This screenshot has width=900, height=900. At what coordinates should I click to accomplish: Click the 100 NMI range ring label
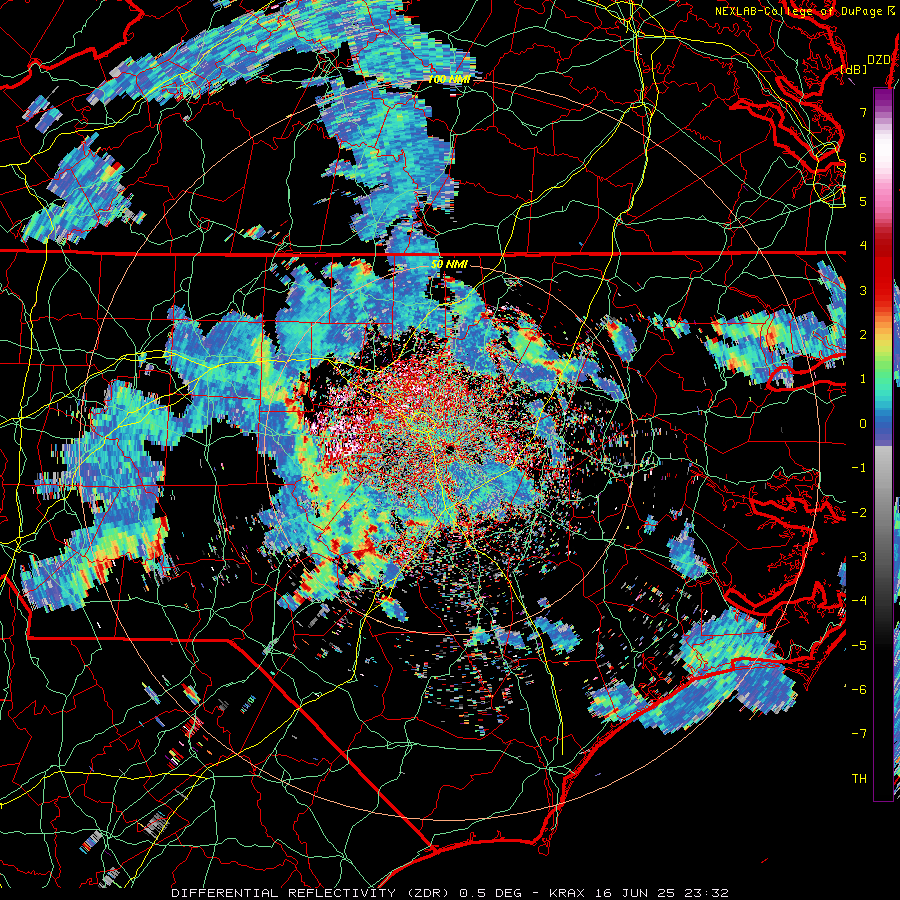tap(449, 79)
